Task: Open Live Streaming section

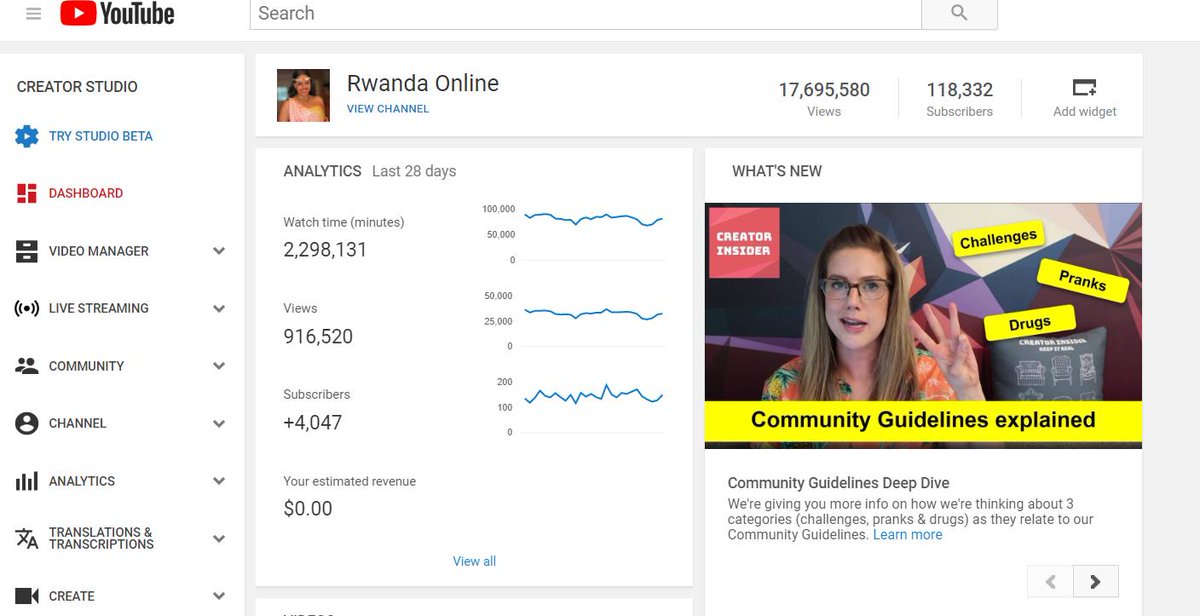Action: pos(99,308)
